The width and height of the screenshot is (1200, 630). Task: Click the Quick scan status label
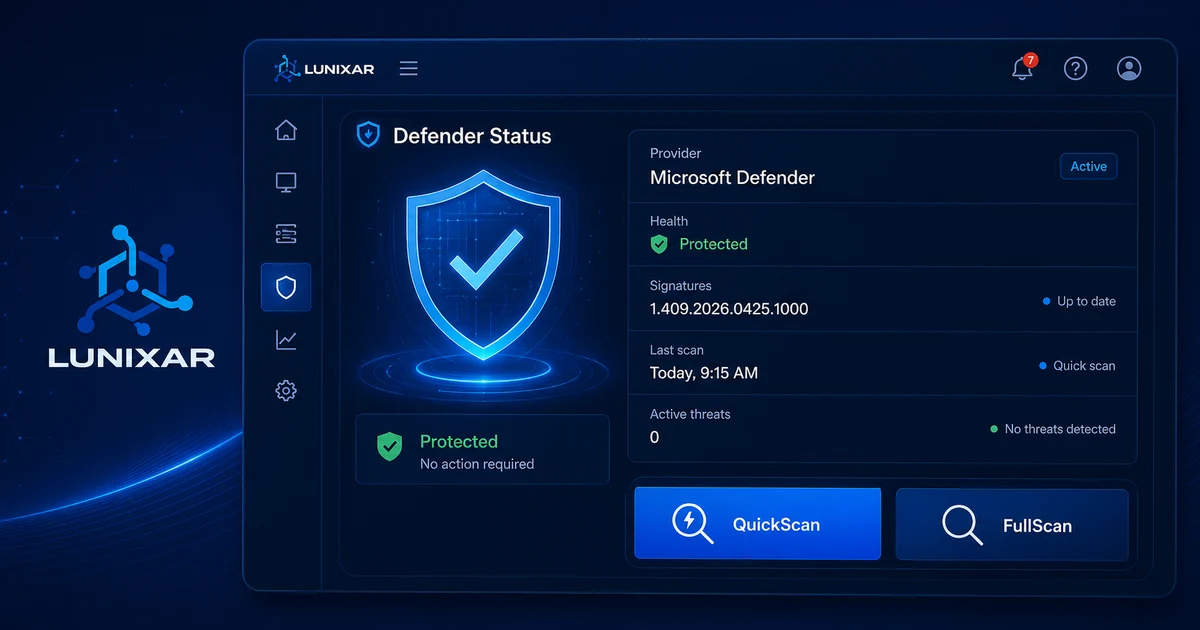pos(1077,366)
